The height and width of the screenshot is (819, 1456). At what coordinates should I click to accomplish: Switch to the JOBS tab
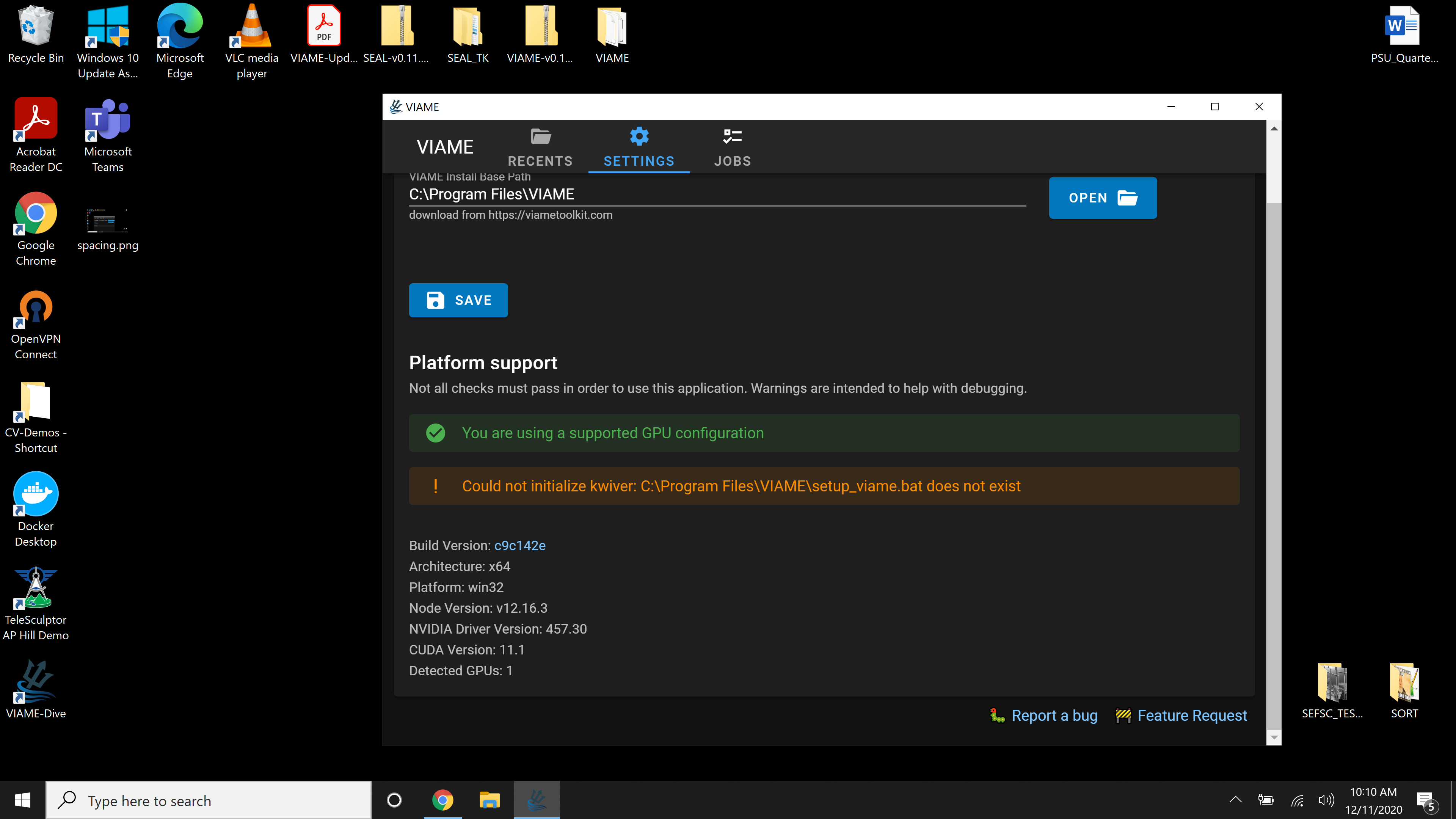pos(732,160)
